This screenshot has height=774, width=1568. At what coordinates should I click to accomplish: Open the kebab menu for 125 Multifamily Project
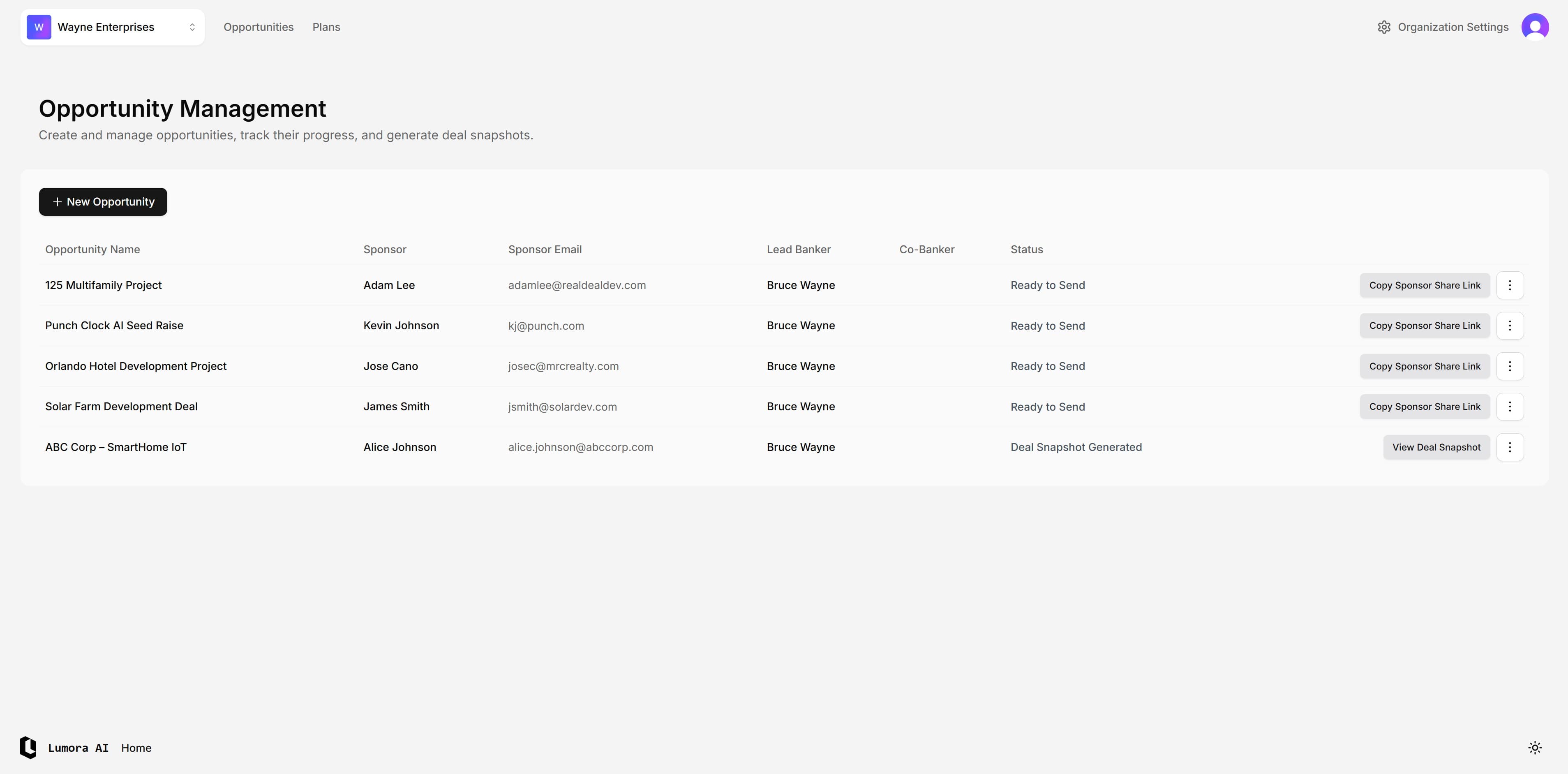pos(1510,285)
